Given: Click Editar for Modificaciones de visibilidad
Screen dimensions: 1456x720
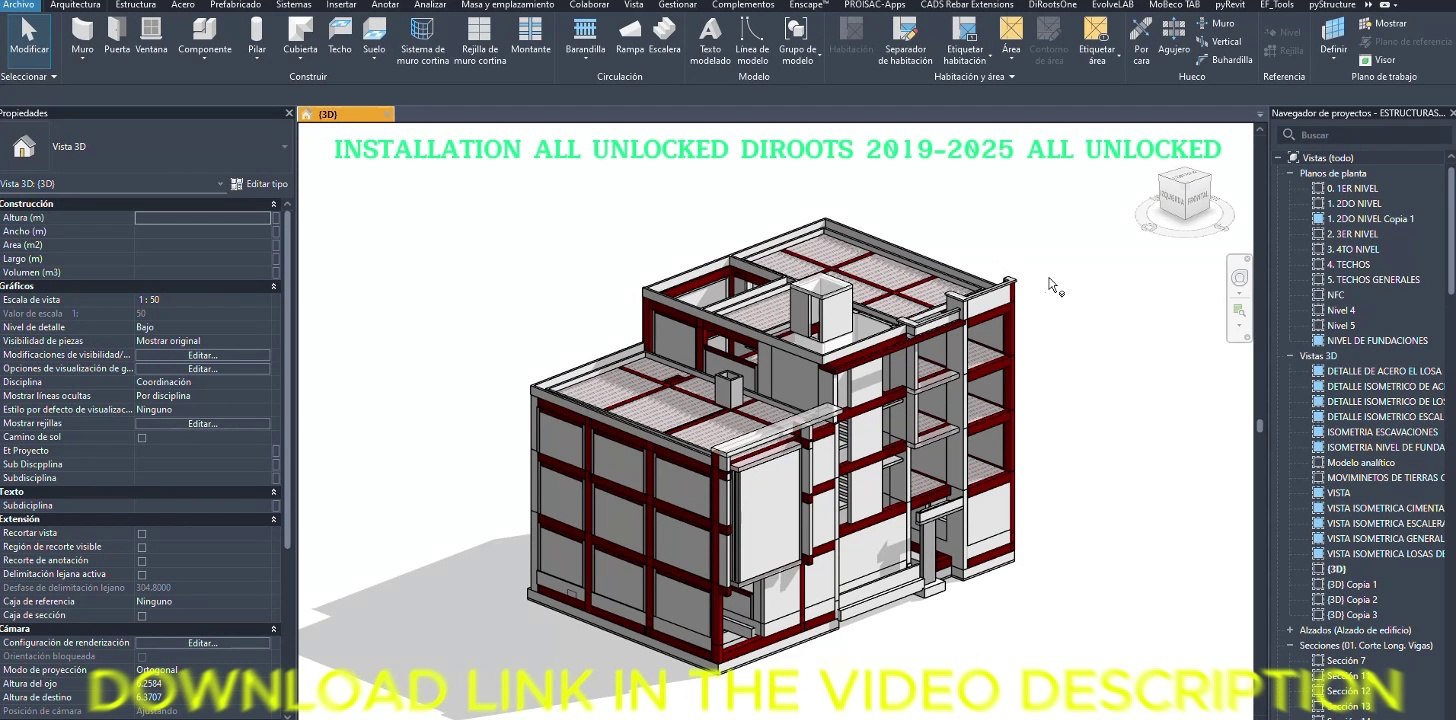Looking at the screenshot, I should (203, 355).
